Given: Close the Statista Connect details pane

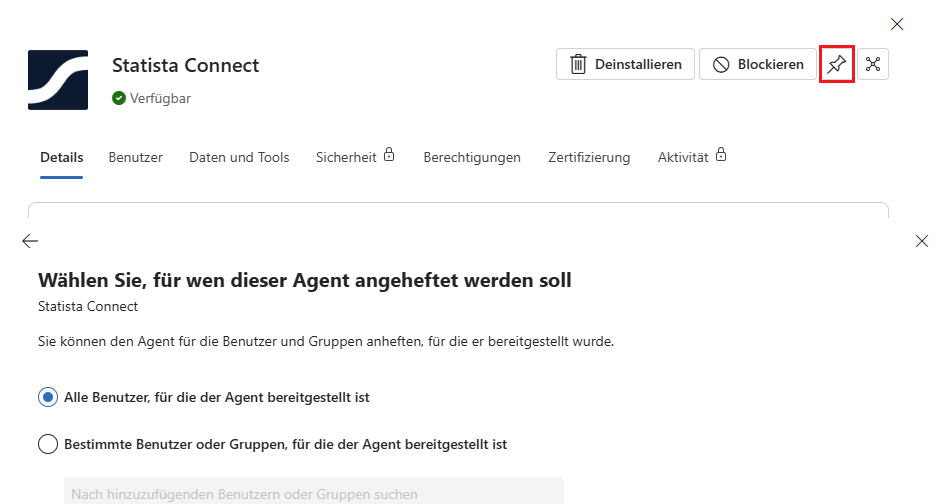Looking at the screenshot, I should 897,24.
